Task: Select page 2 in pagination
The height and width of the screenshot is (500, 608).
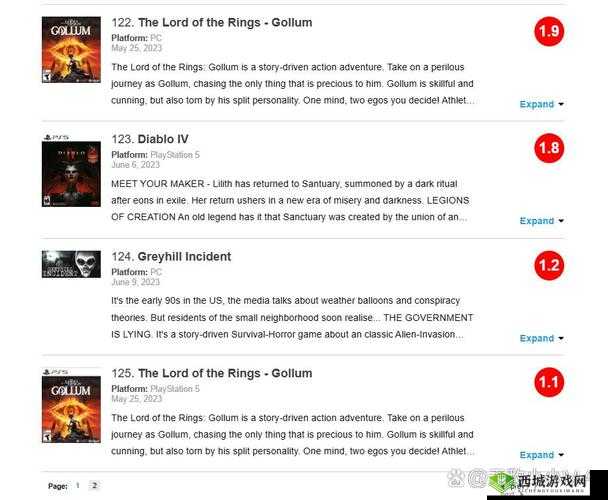Action: click(x=94, y=485)
